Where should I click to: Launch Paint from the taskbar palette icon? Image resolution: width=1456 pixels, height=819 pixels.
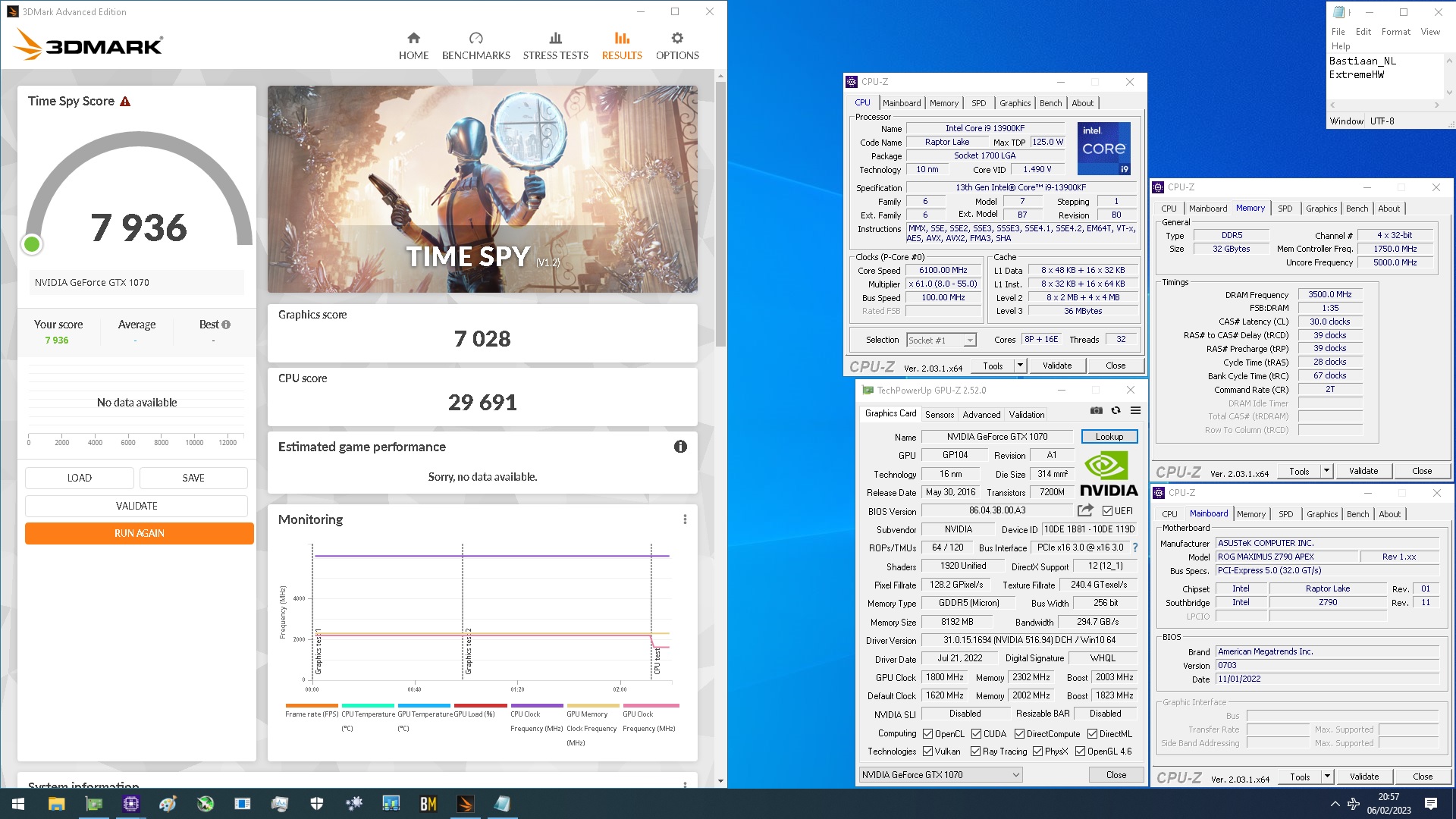pos(168,804)
